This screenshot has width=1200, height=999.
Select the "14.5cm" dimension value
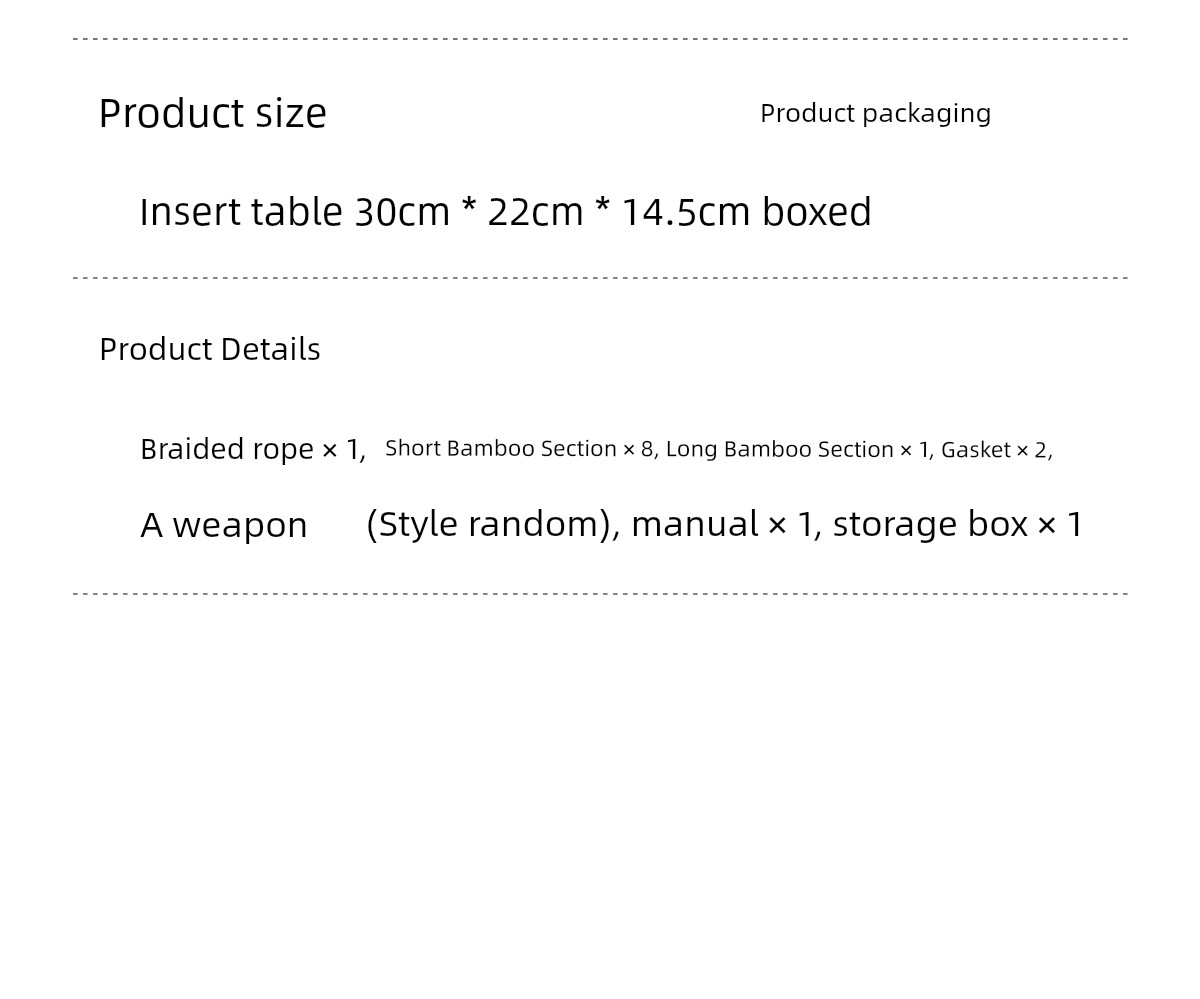tap(686, 212)
